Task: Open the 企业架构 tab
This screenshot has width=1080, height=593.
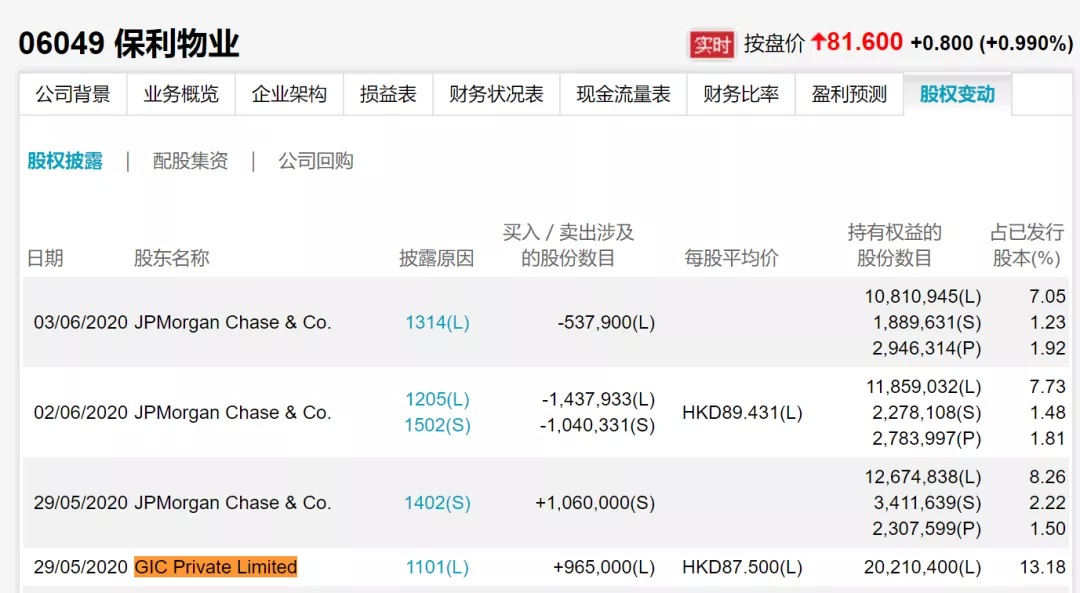Action: tap(289, 94)
